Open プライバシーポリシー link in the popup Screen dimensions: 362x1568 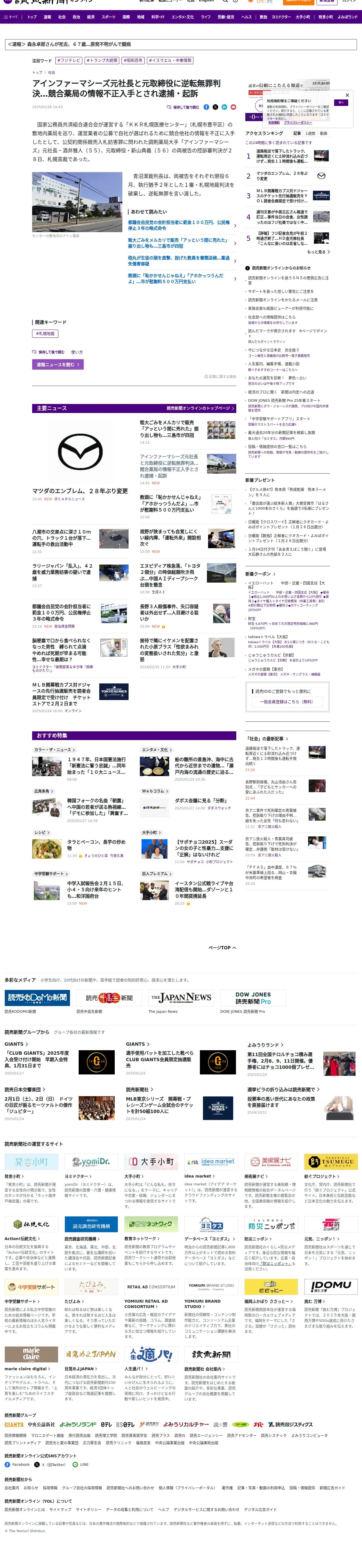298,122
